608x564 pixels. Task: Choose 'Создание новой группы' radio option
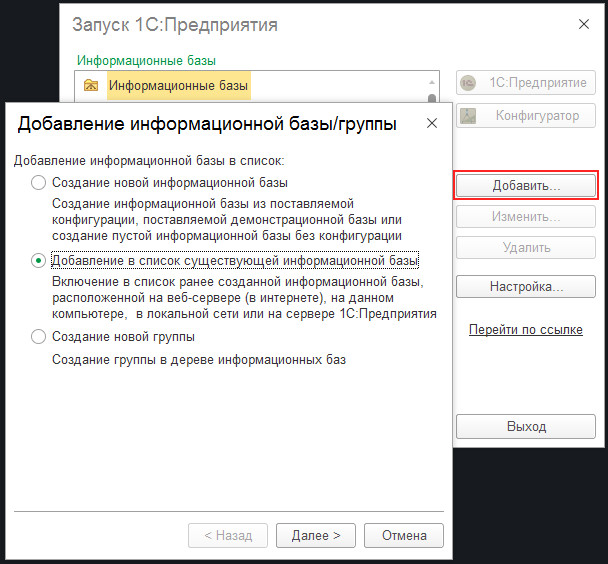tap(38, 336)
